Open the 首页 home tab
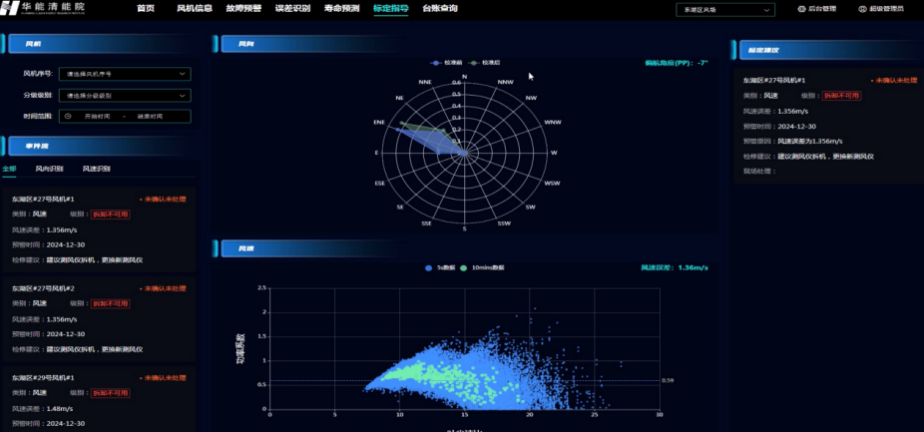 (146, 9)
